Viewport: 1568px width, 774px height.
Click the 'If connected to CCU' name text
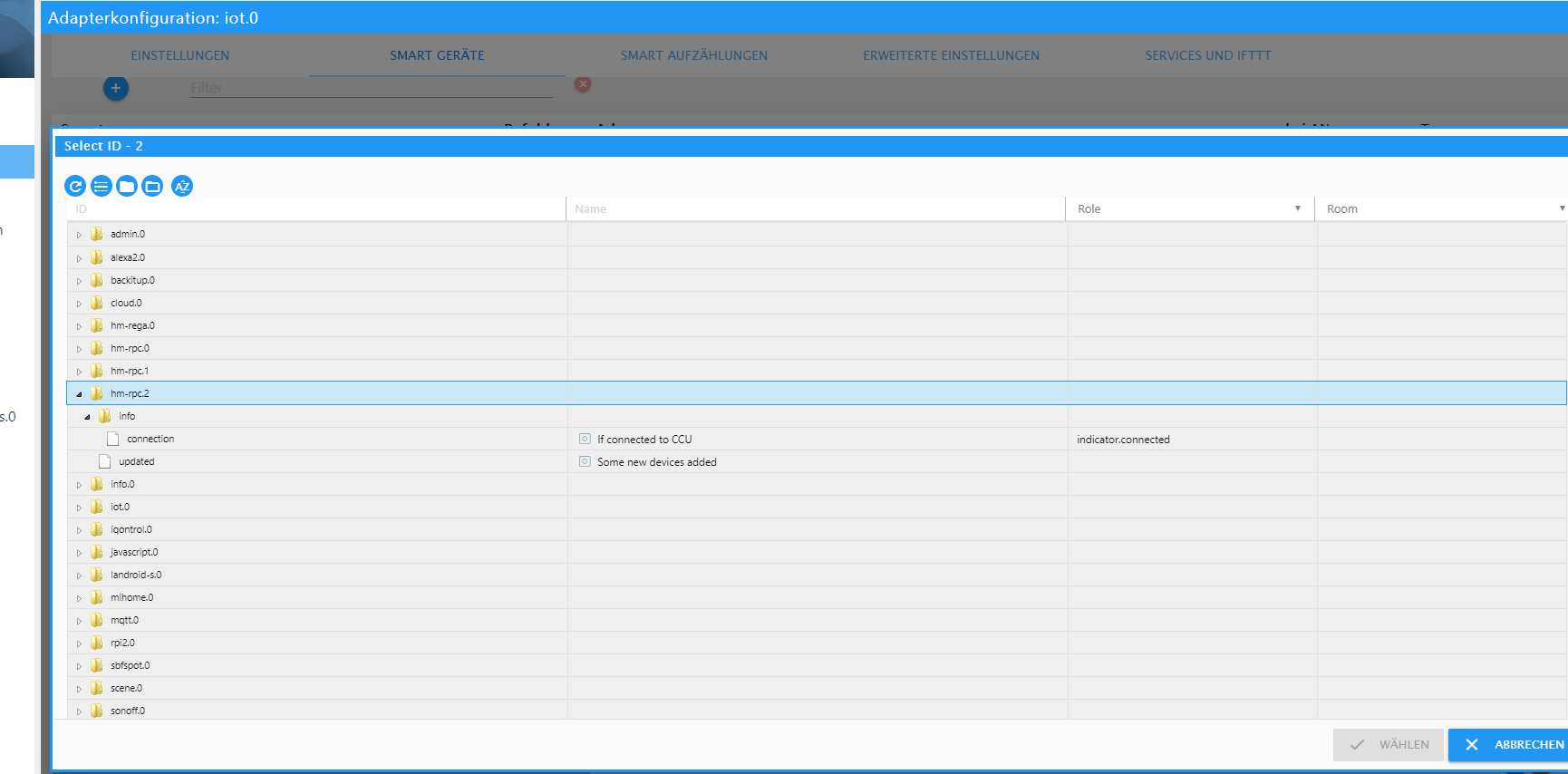point(644,440)
